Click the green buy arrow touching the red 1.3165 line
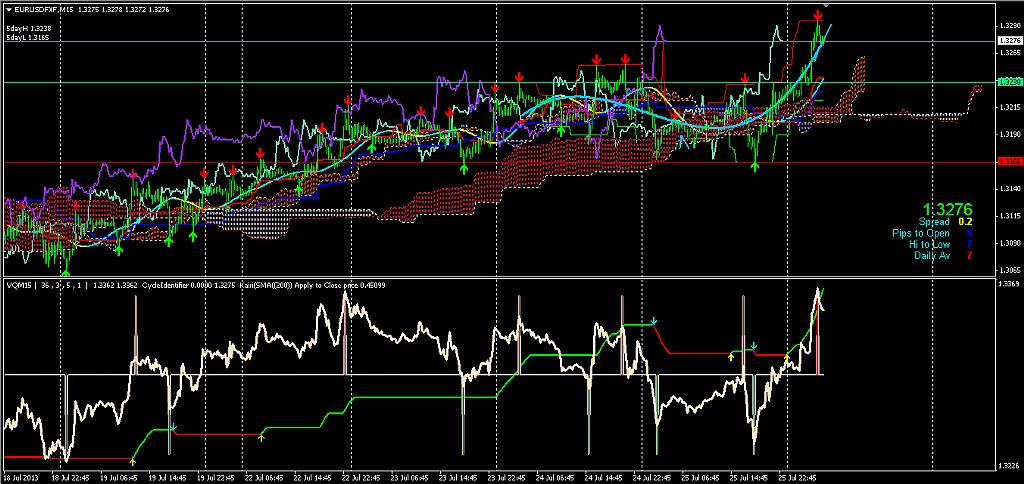 click(x=754, y=167)
